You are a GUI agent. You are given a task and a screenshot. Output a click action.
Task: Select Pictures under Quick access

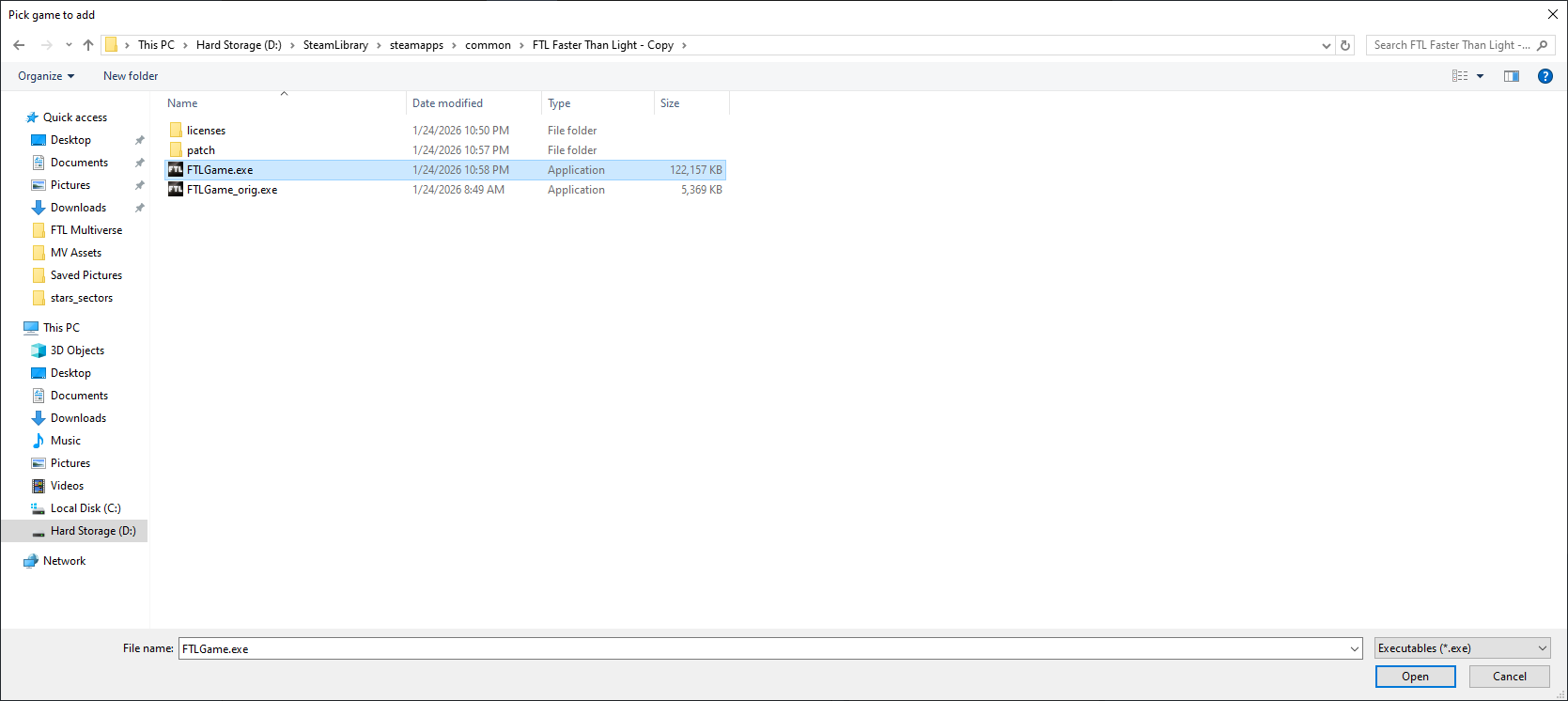tap(70, 185)
